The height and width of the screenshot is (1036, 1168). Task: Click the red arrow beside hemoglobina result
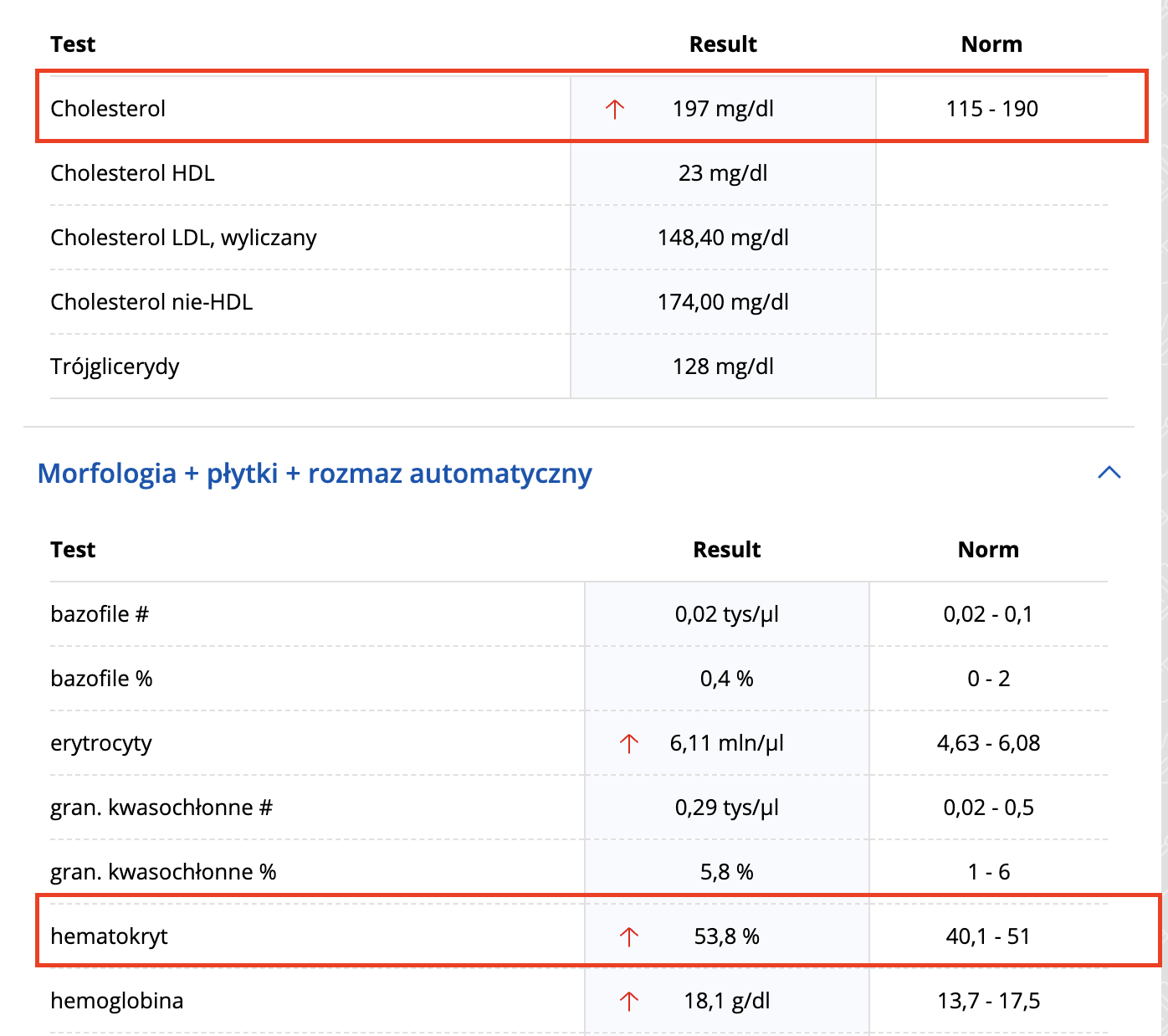tap(628, 1001)
